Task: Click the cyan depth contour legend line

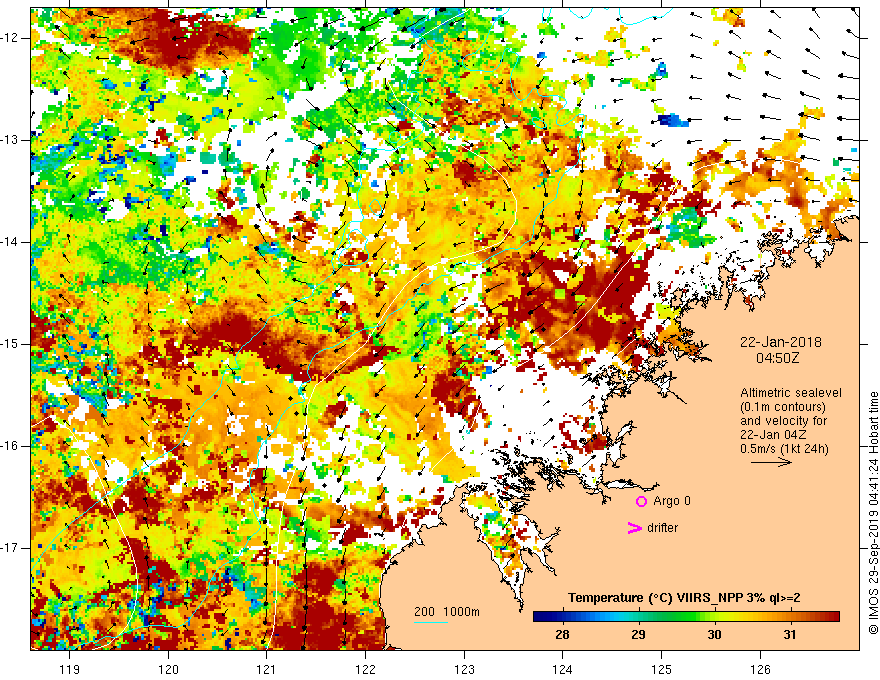Action: point(431,622)
